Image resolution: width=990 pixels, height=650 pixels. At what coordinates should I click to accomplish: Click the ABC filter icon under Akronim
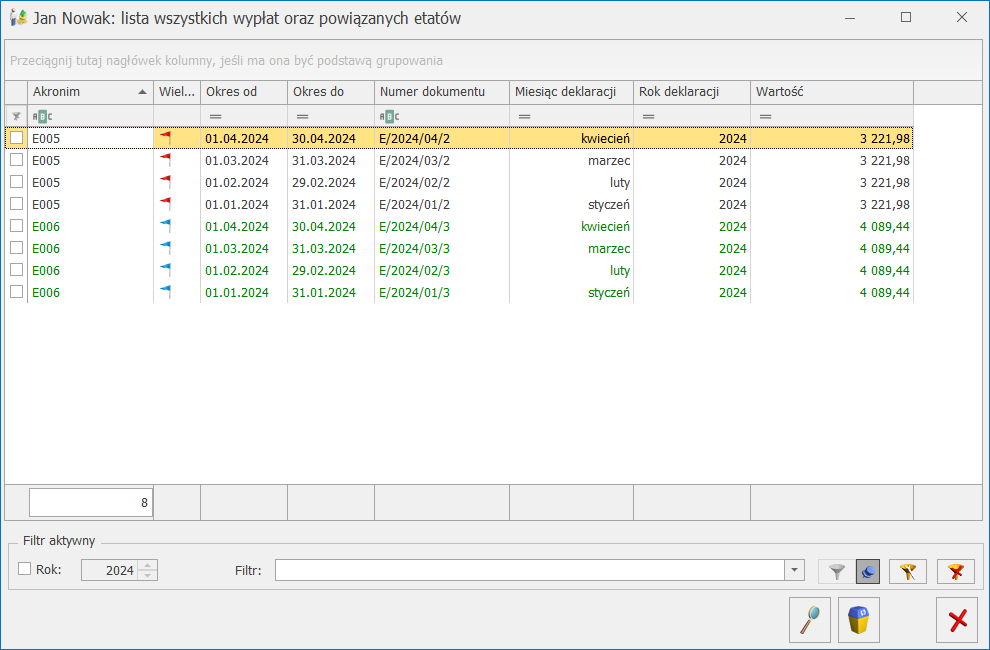tap(42, 116)
